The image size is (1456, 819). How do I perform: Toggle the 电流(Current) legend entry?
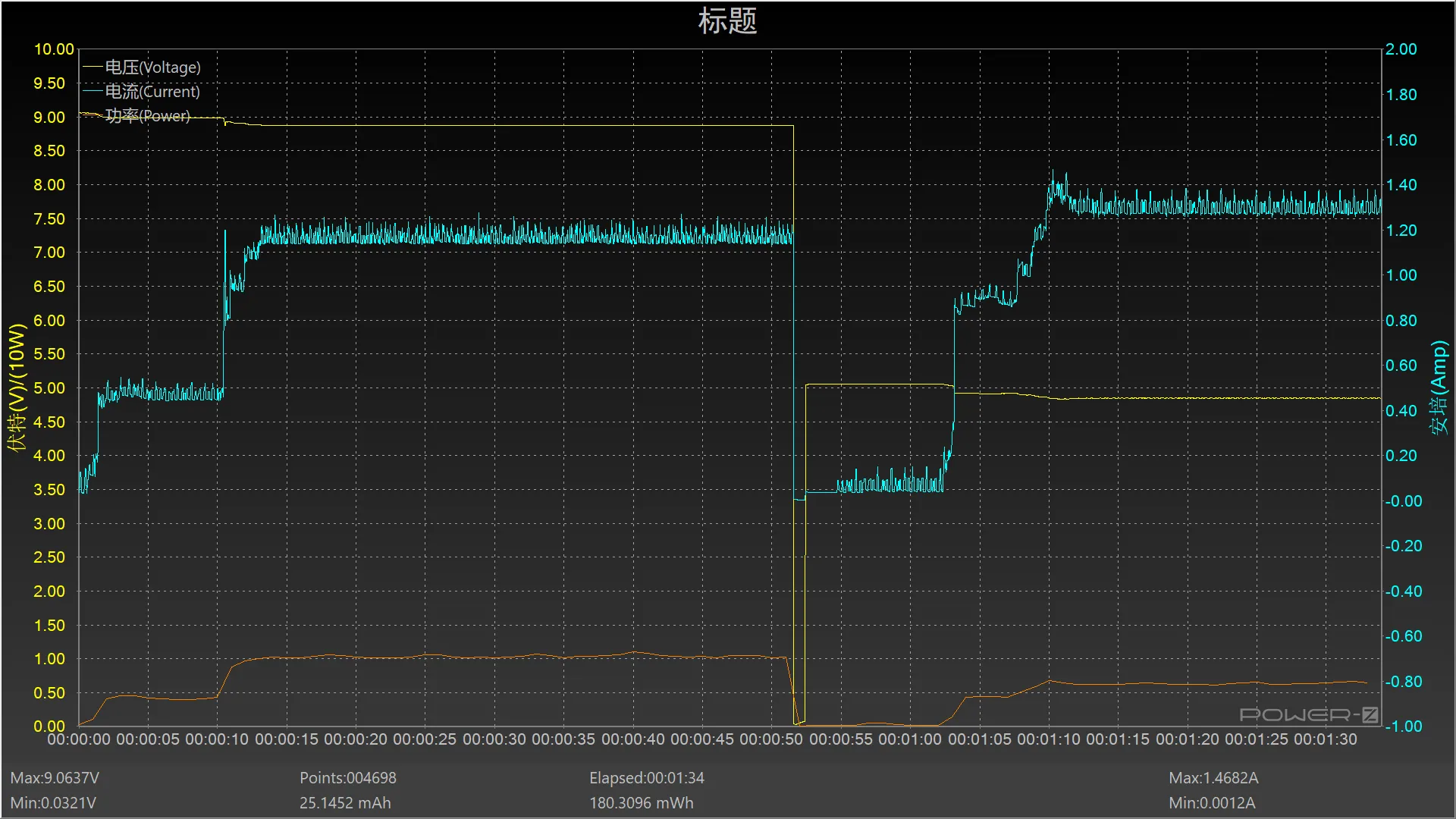coord(152,92)
